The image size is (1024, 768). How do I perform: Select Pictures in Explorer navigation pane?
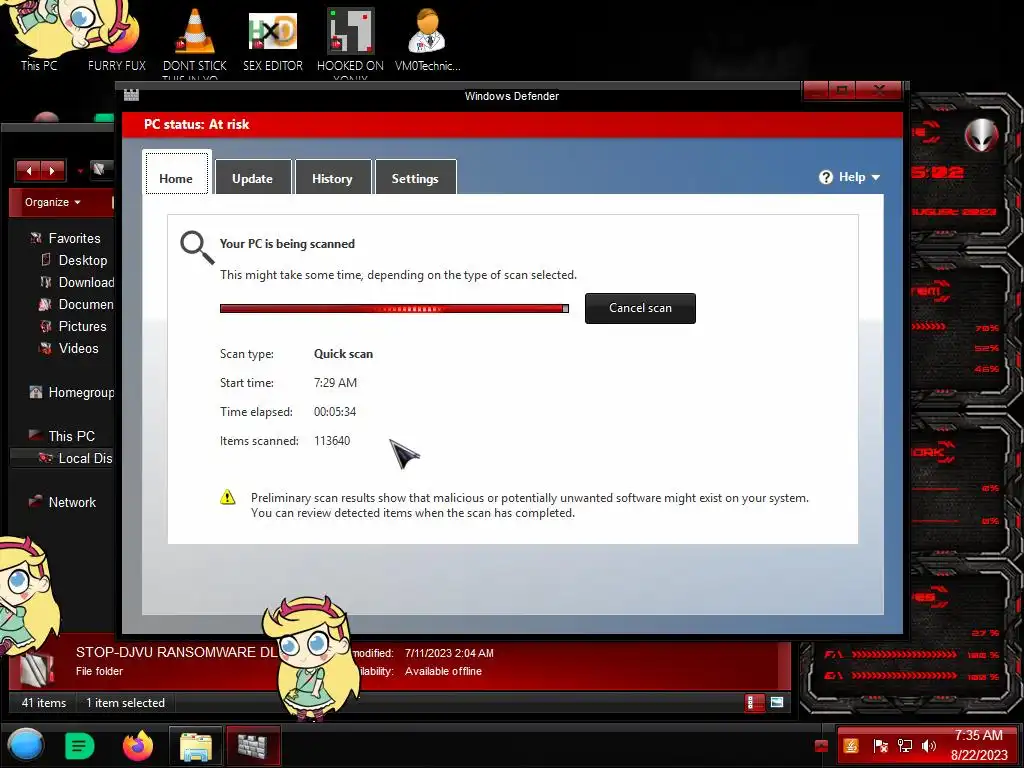[73, 326]
